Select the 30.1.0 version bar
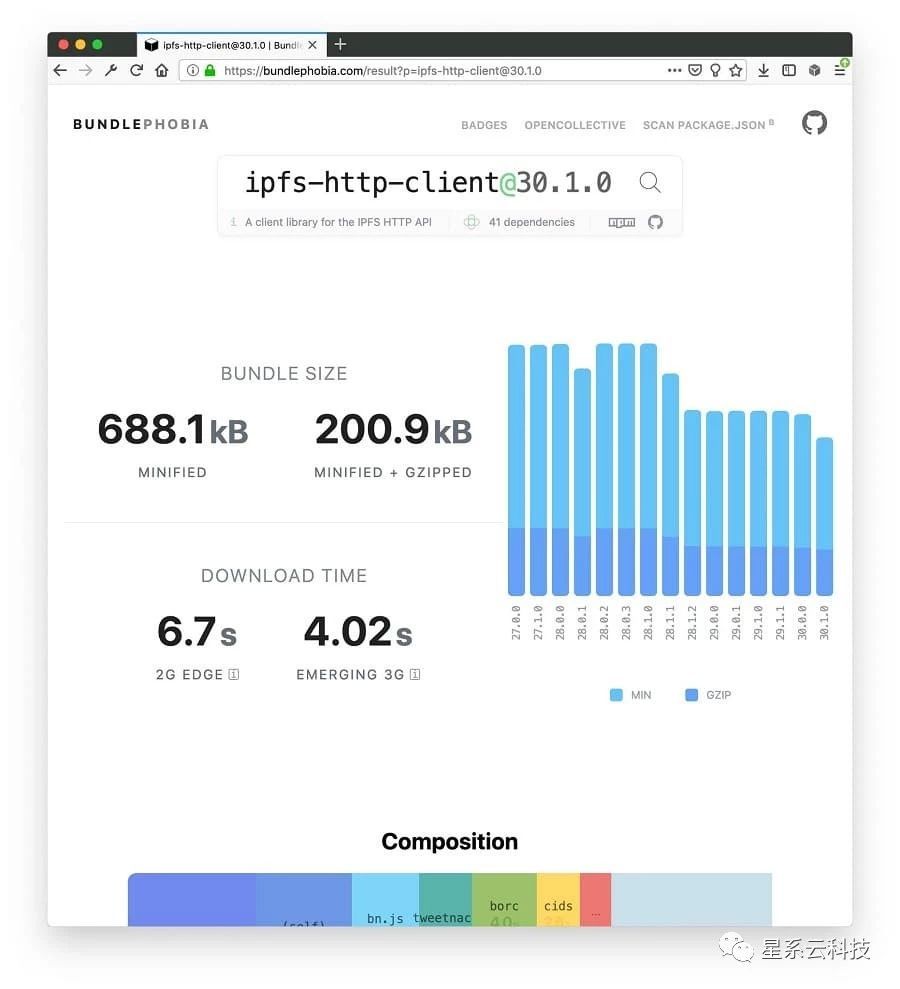This screenshot has width=900, height=989. 824,516
